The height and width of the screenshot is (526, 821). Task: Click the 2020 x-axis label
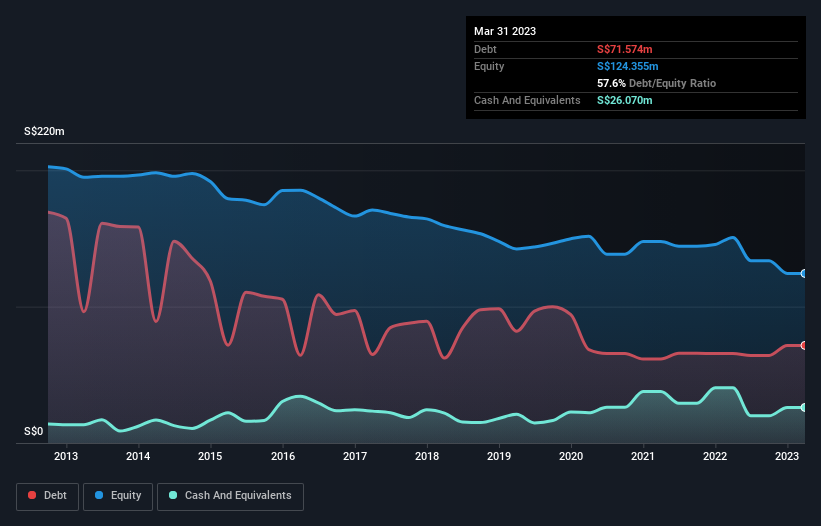(x=571, y=456)
